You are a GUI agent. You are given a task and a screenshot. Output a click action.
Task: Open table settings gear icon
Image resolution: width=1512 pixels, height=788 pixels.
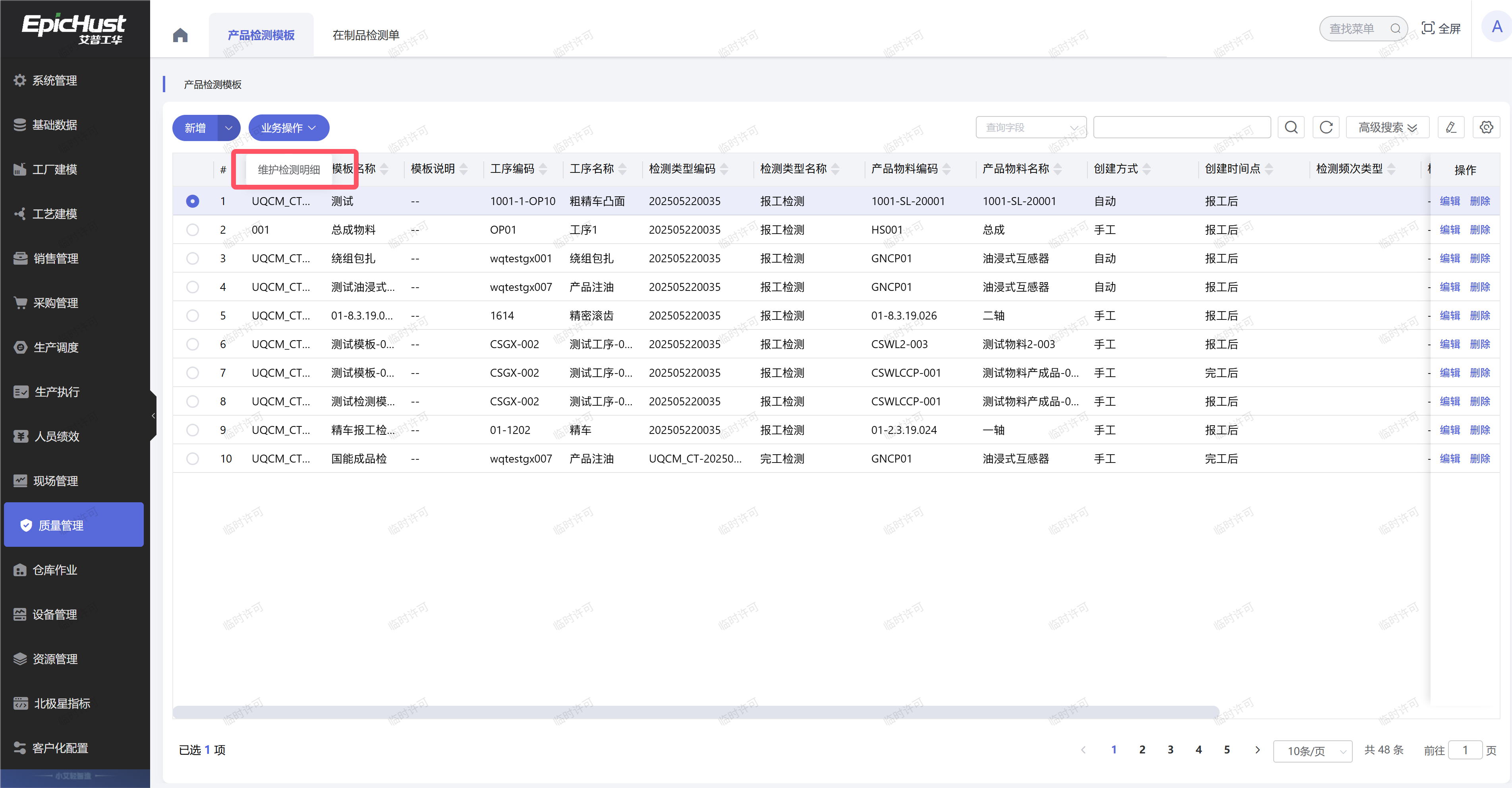click(1486, 128)
